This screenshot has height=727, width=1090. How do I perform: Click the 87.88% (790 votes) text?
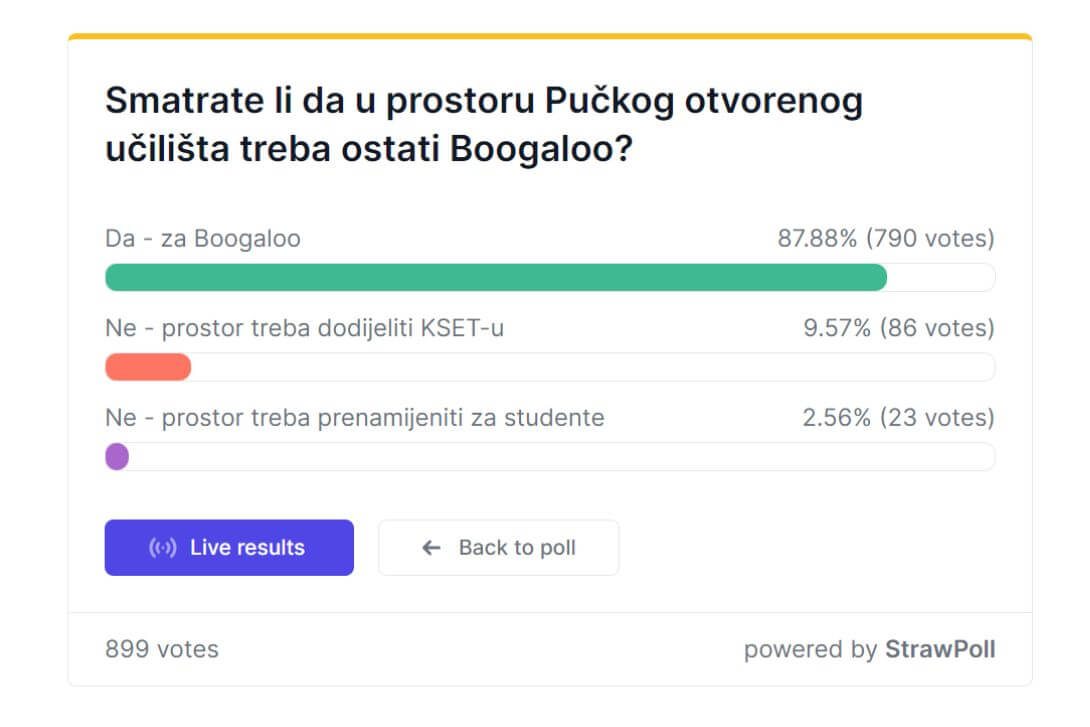[x=886, y=238]
